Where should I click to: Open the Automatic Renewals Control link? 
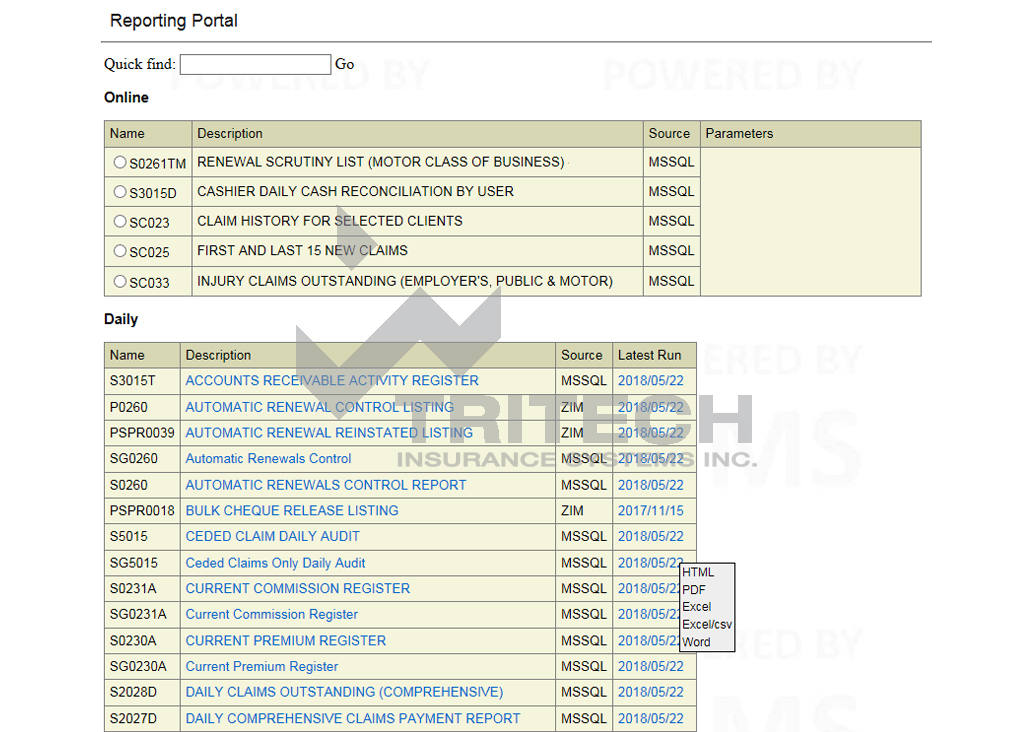[268, 459]
